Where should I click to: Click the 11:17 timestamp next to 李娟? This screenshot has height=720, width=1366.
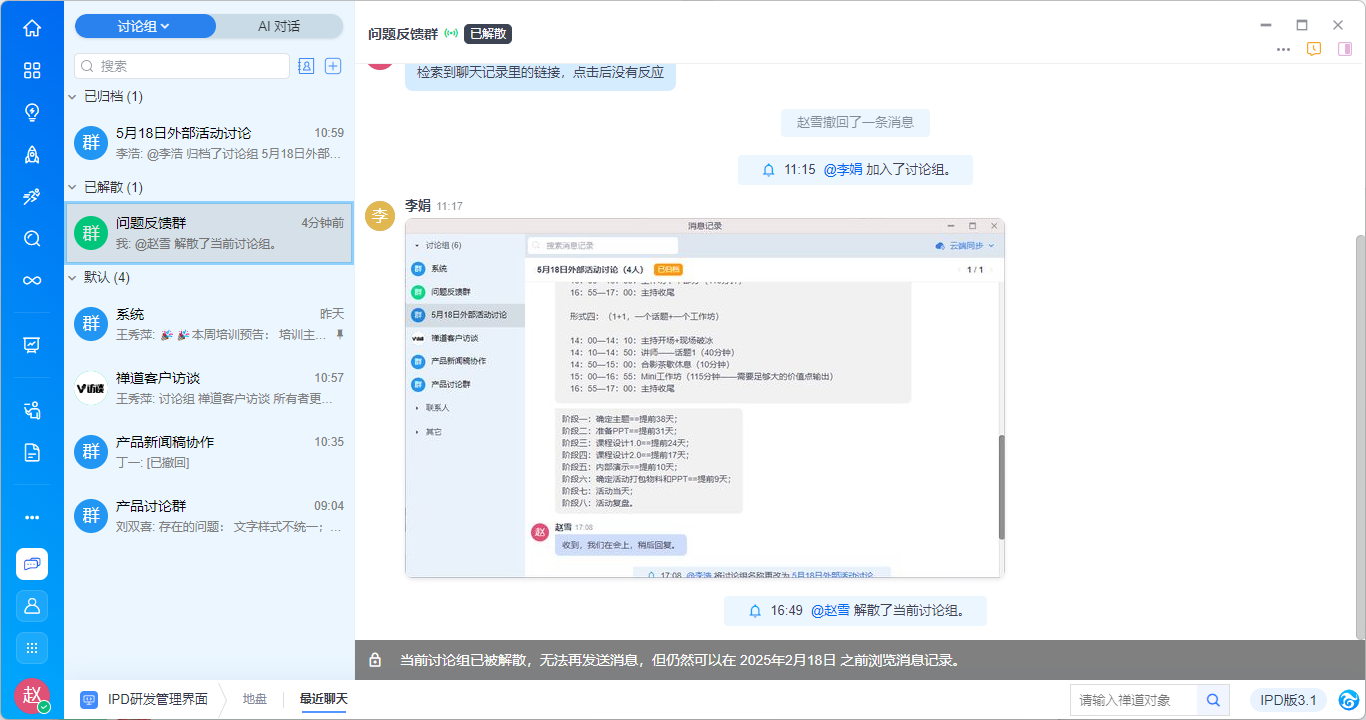[x=450, y=206]
